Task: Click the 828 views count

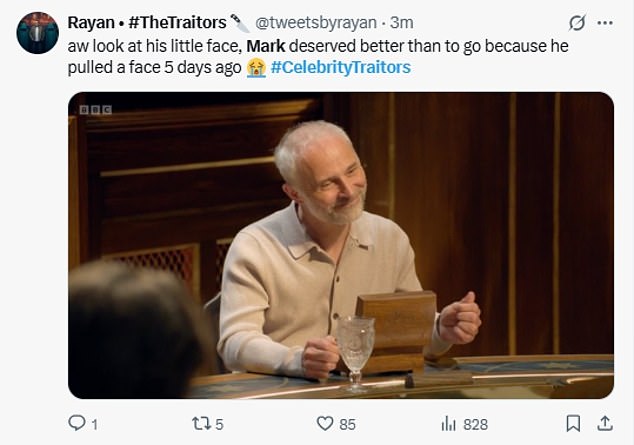Action: pos(475,425)
